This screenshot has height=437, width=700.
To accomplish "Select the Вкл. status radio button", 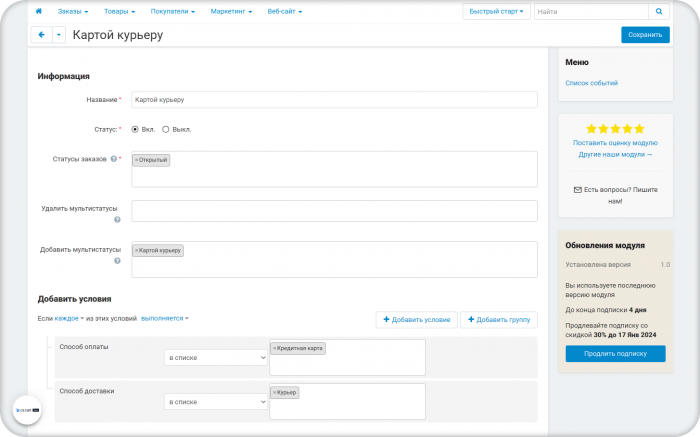I will [x=135, y=129].
